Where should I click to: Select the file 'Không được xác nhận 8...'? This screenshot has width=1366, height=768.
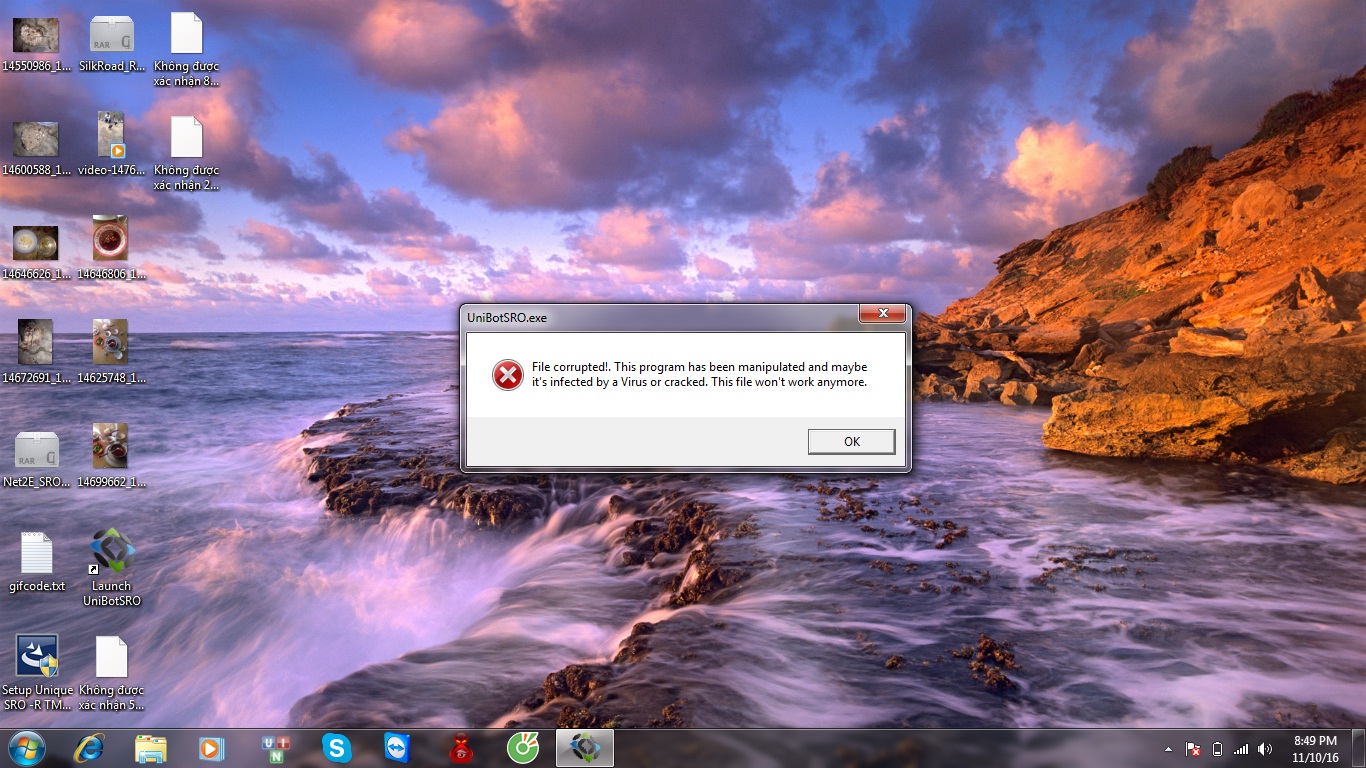pyautogui.click(x=187, y=50)
